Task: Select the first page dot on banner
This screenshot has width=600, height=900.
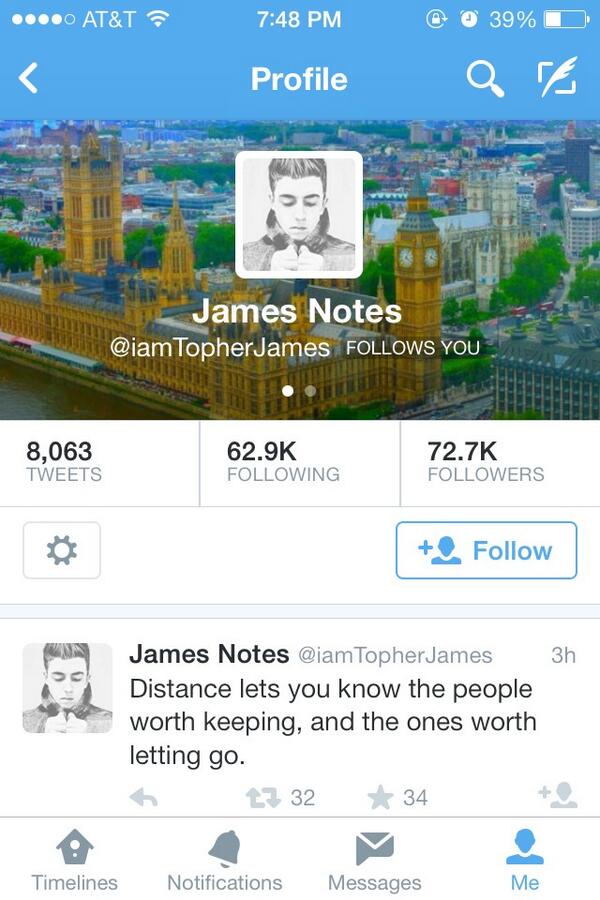Action: [288, 391]
